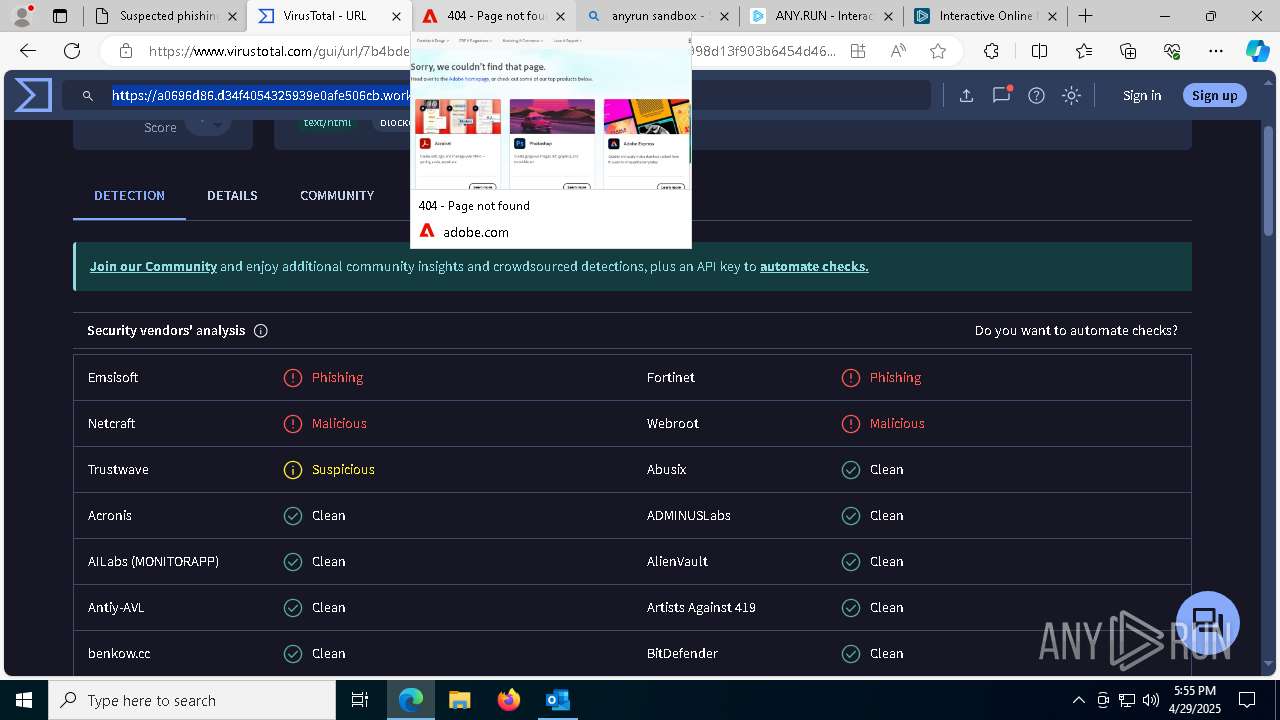1280x720 pixels.
Task: Click the Artists Against 419 vendor name
Action: 701,608
